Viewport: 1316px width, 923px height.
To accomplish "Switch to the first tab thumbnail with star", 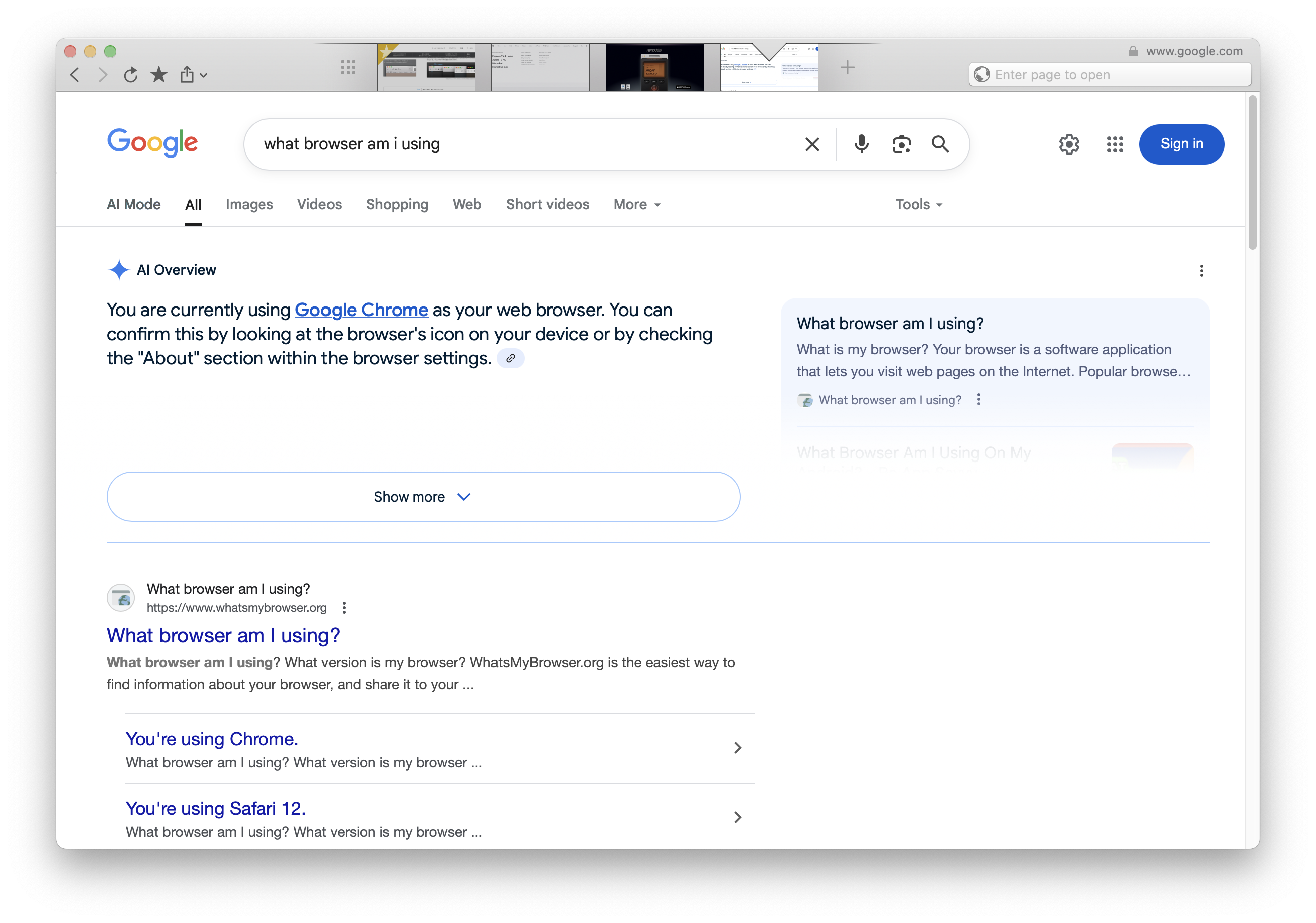I will tap(426, 67).
